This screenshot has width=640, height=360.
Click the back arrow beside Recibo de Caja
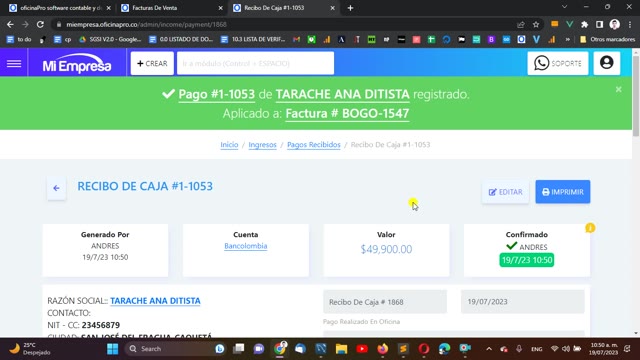tap(56, 188)
